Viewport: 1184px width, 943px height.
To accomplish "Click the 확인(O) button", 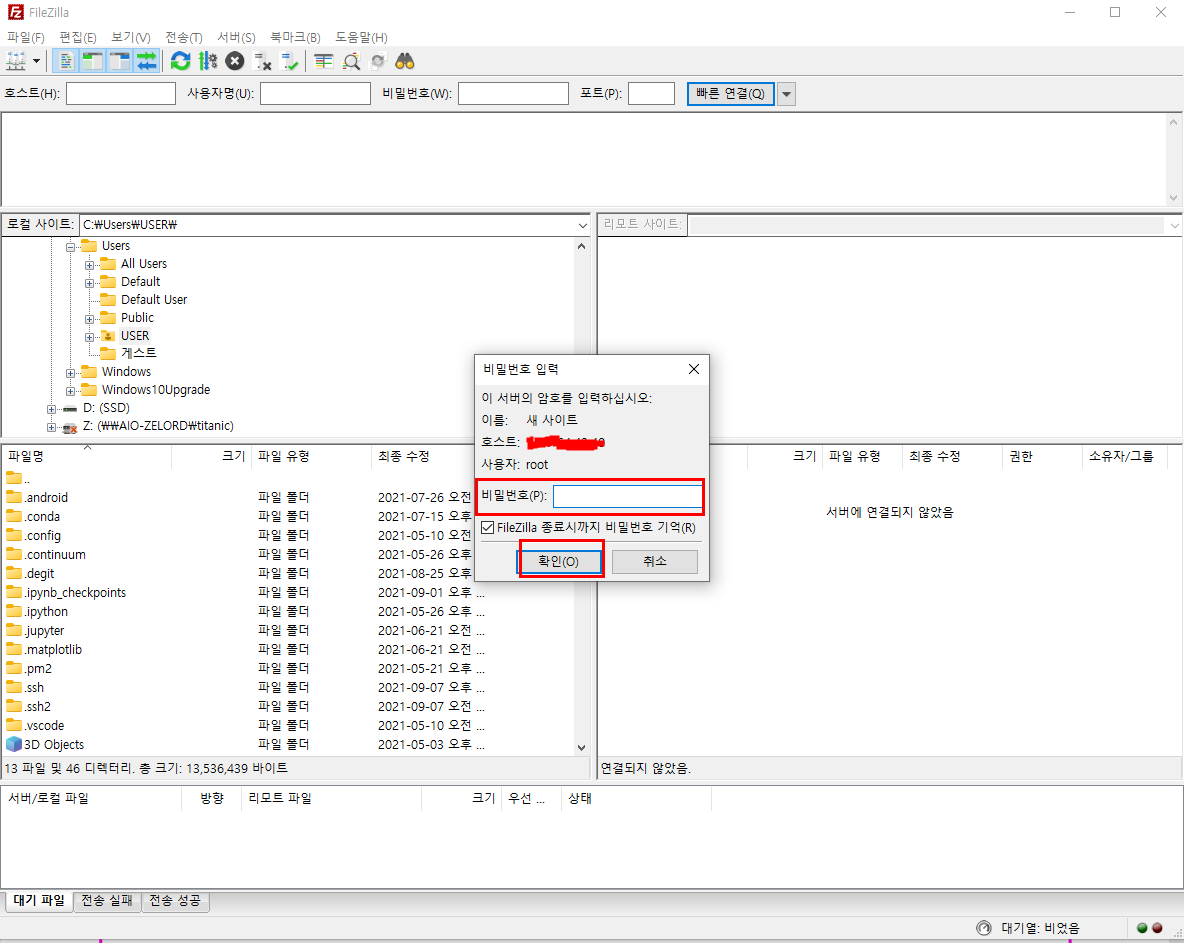I will 559,562.
